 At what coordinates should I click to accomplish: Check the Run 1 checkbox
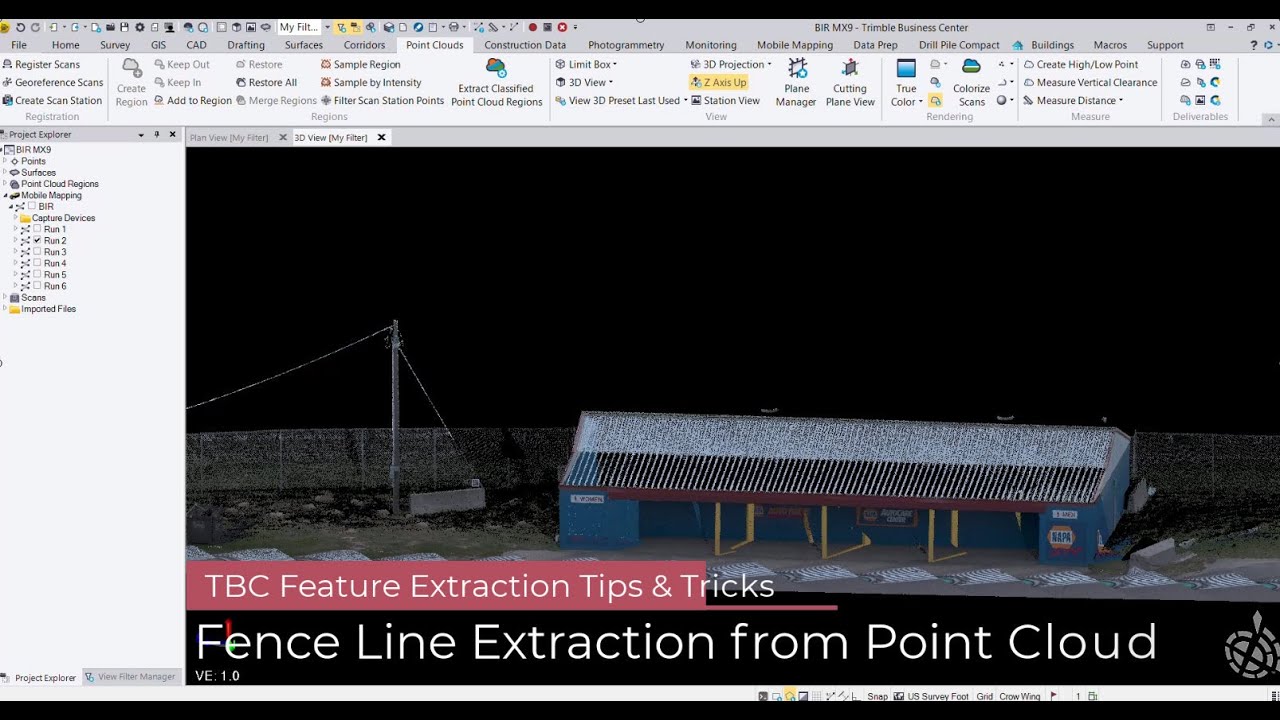tap(37, 229)
